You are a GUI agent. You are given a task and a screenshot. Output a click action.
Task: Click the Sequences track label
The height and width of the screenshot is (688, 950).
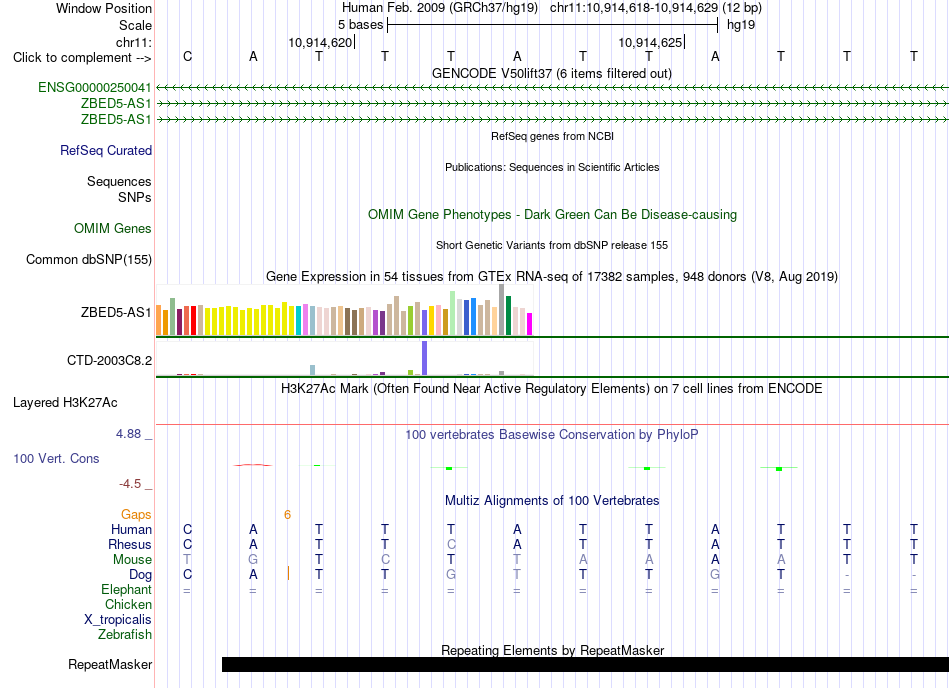pyautogui.click(x=119, y=182)
